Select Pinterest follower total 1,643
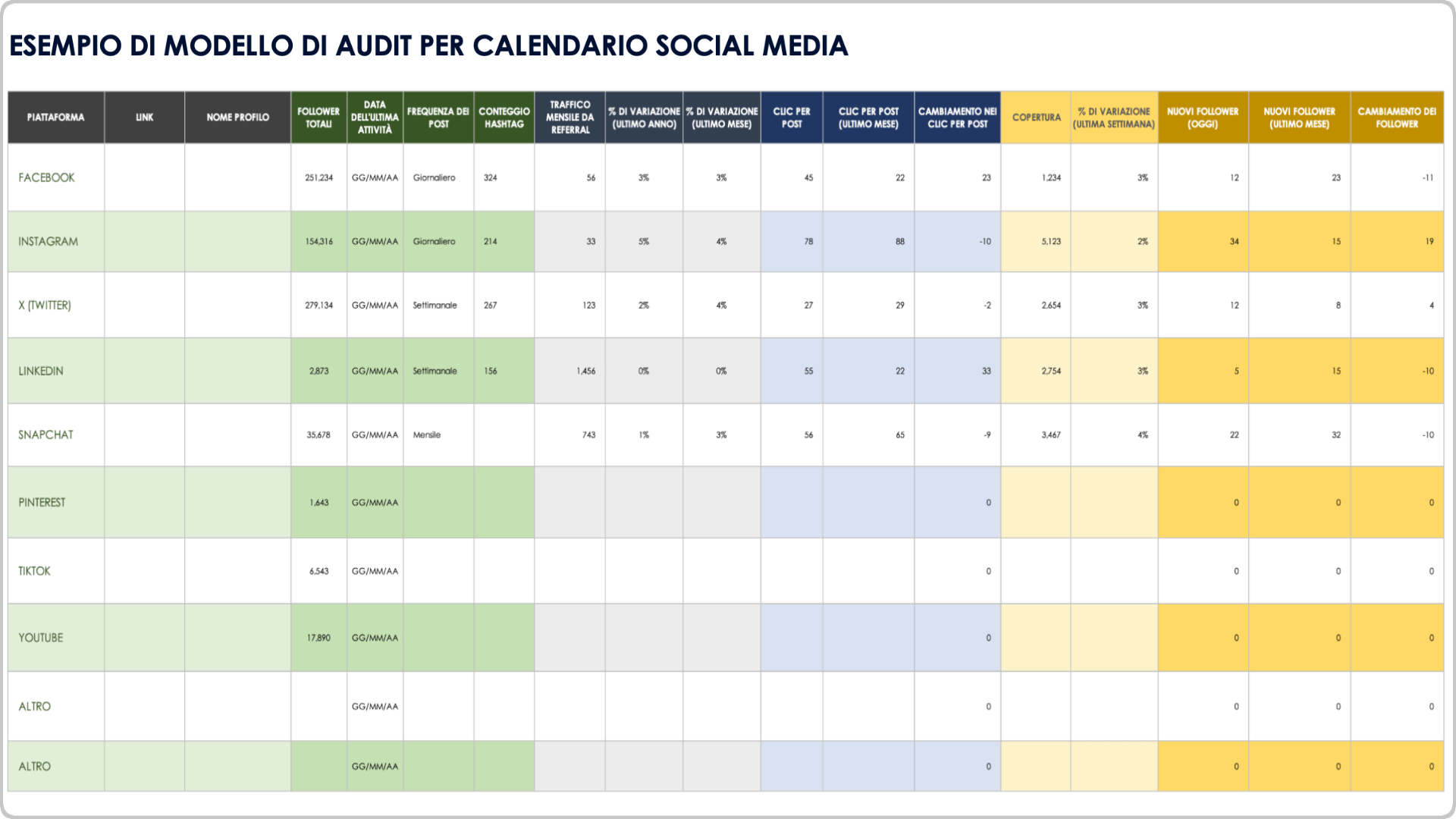Screen dimensions: 1456x819 319,502
